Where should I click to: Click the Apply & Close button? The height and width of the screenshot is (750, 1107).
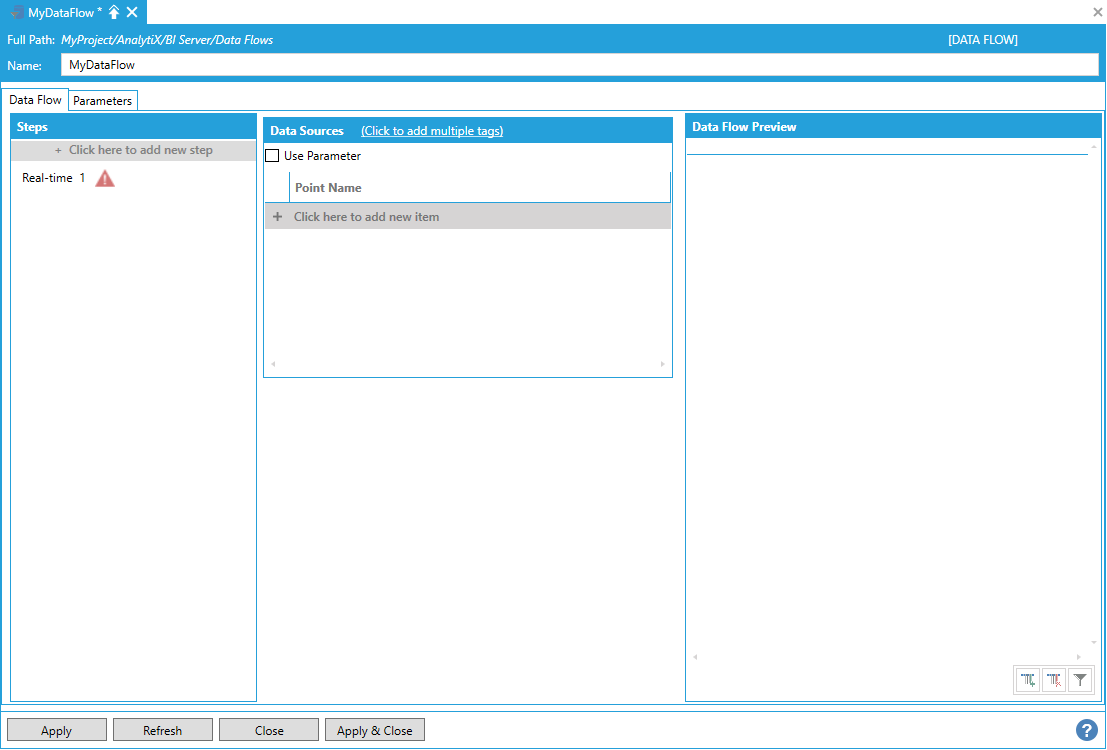pos(374,731)
